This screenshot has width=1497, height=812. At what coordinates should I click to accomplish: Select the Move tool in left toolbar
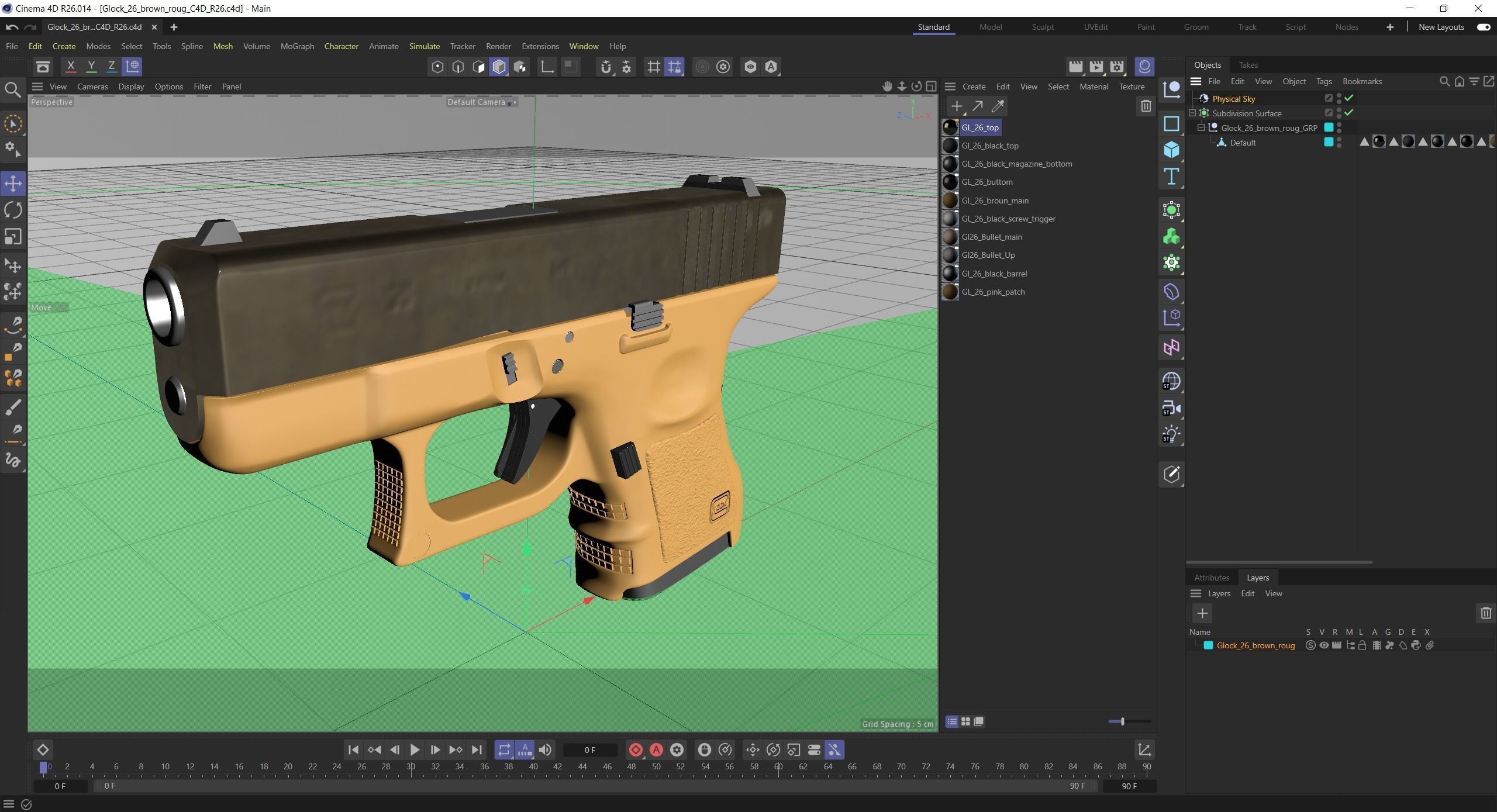[x=13, y=183]
